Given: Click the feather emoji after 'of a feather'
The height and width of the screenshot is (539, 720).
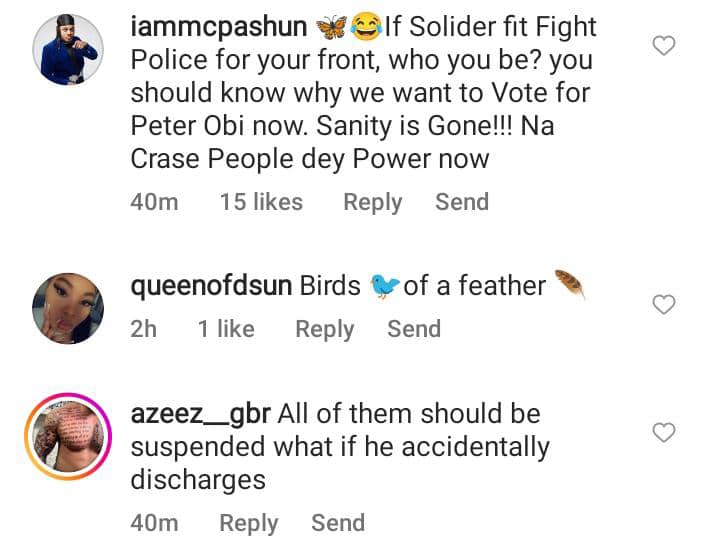Looking at the screenshot, I should tap(568, 285).
